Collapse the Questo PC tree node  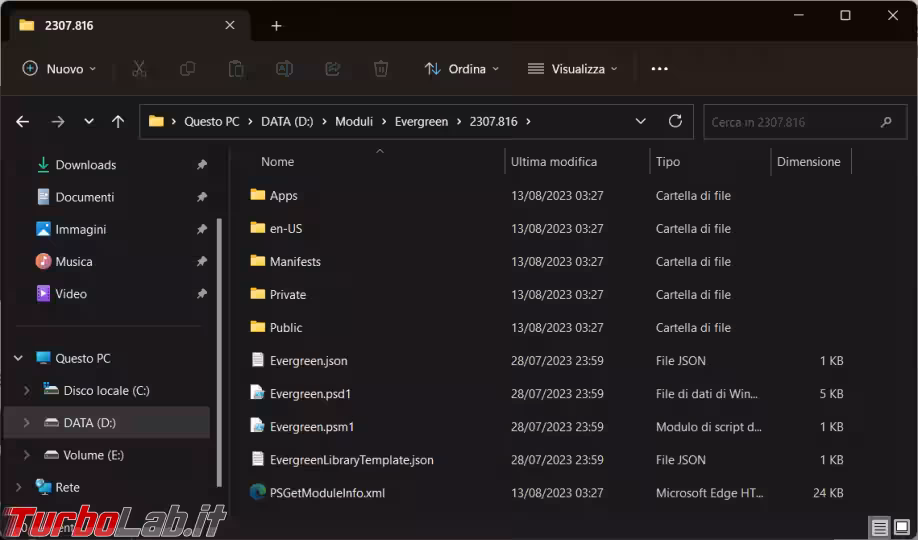[x=18, y=358]
